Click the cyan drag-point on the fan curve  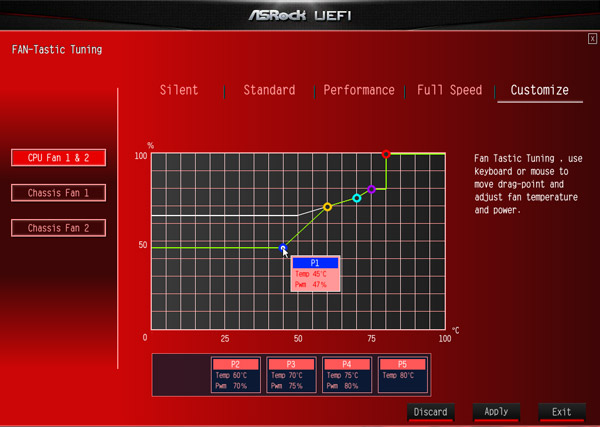pos(357,198)
